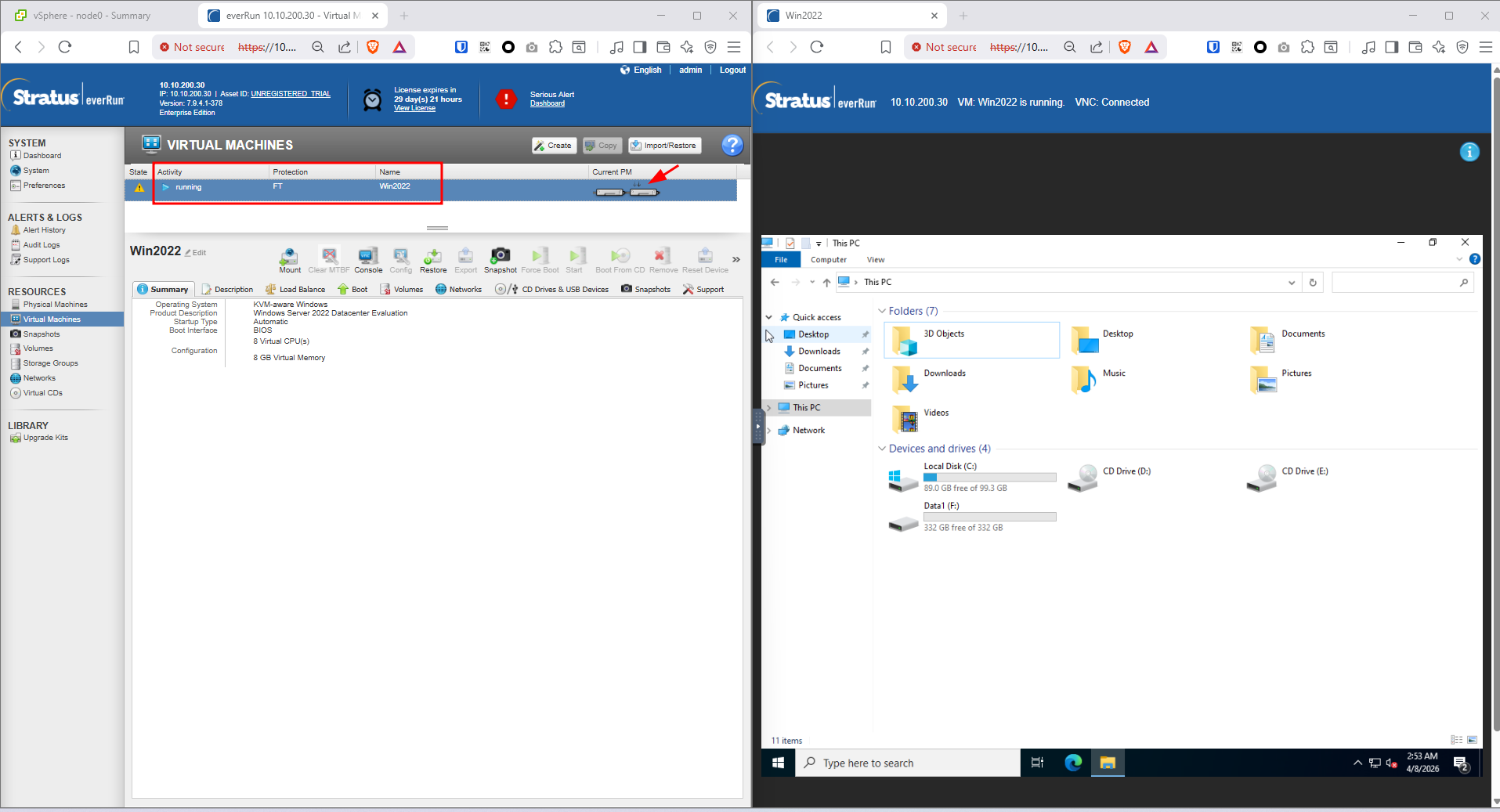Viewport: 1500px width, 812px height.
Task: Click the Mount toolbar icon
Action: pyautogui.click(x=289, y=257)
